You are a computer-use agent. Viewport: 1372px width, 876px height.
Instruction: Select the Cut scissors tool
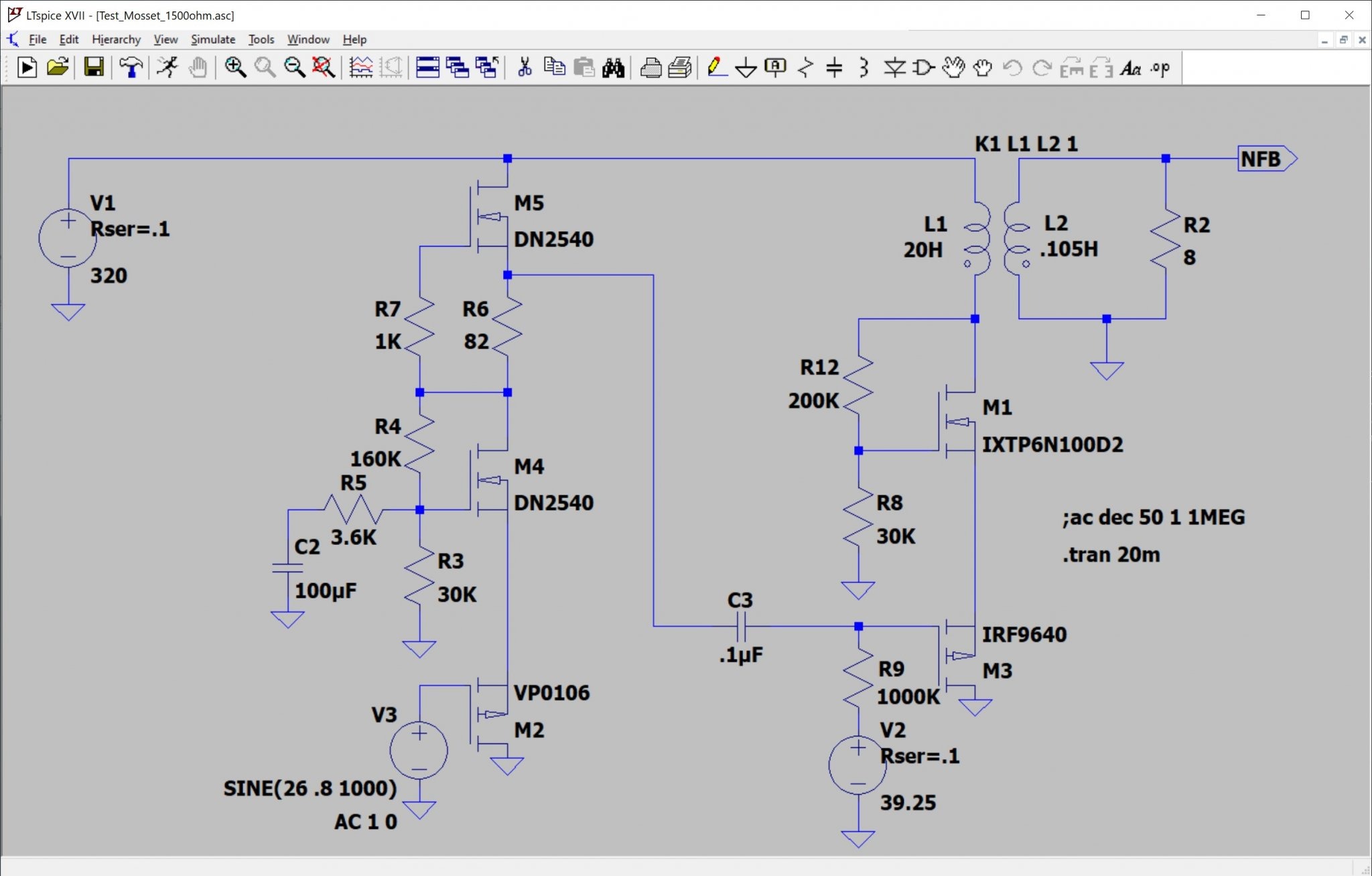pyautogui.click(x=525, y=68)
